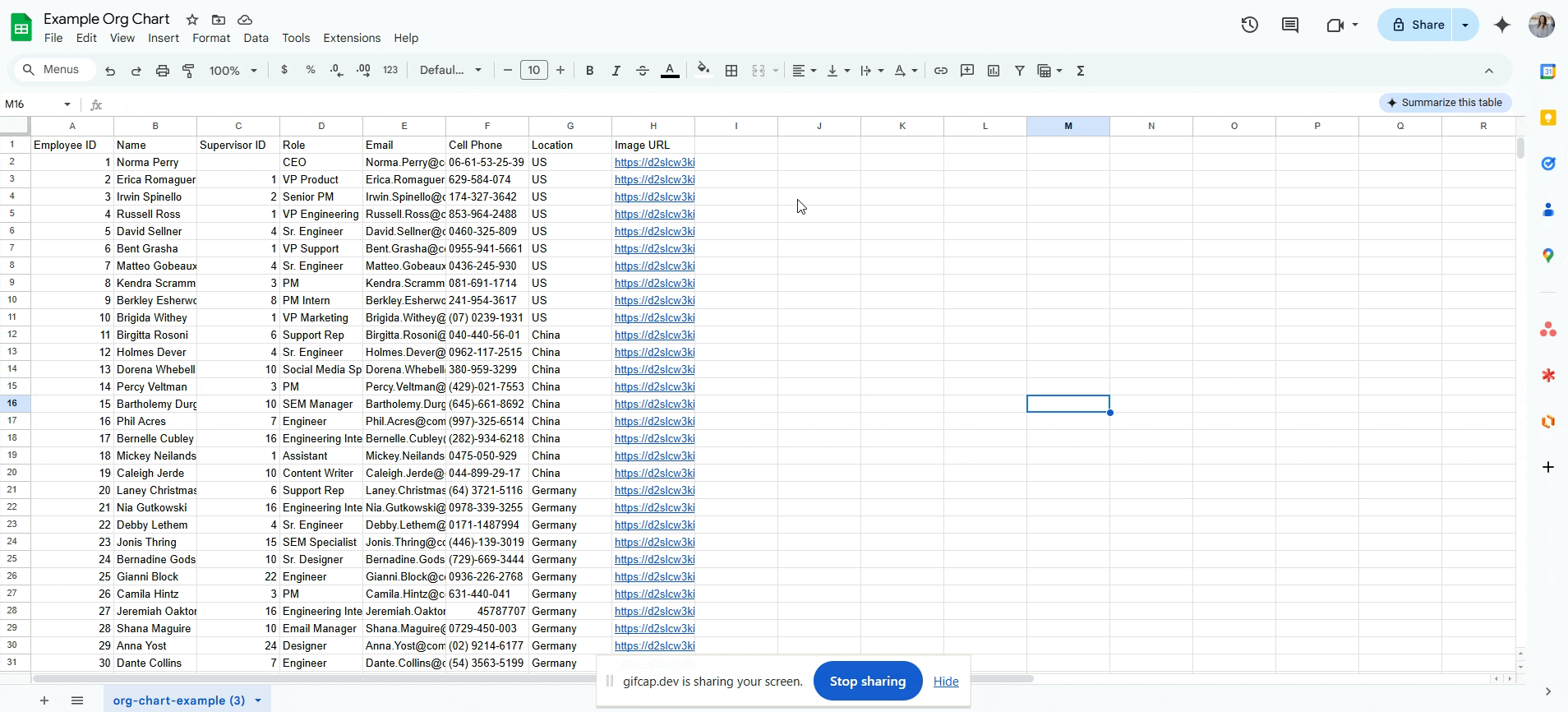Open the borders tool
The width and height of the screenshot is (1568, 712).
tap(731, 71)
